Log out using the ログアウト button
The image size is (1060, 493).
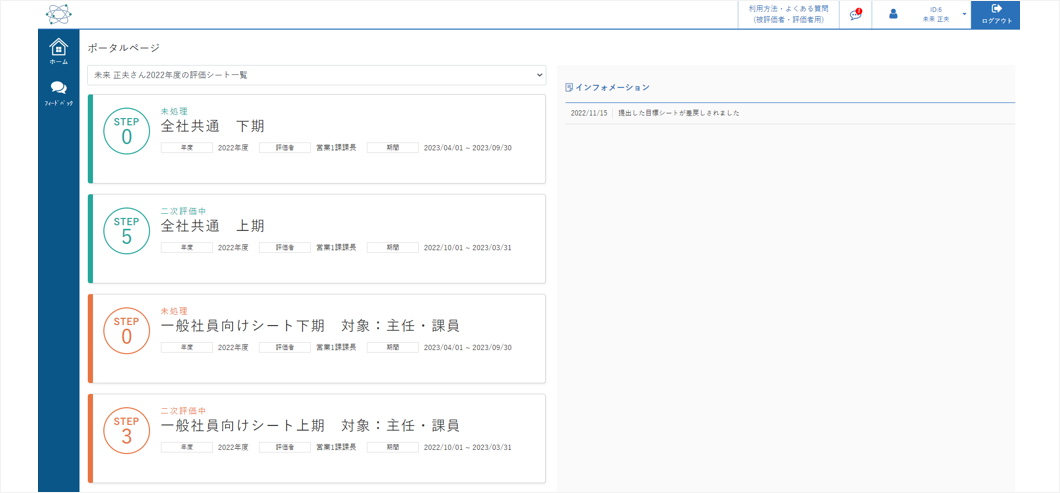[995, 14]
